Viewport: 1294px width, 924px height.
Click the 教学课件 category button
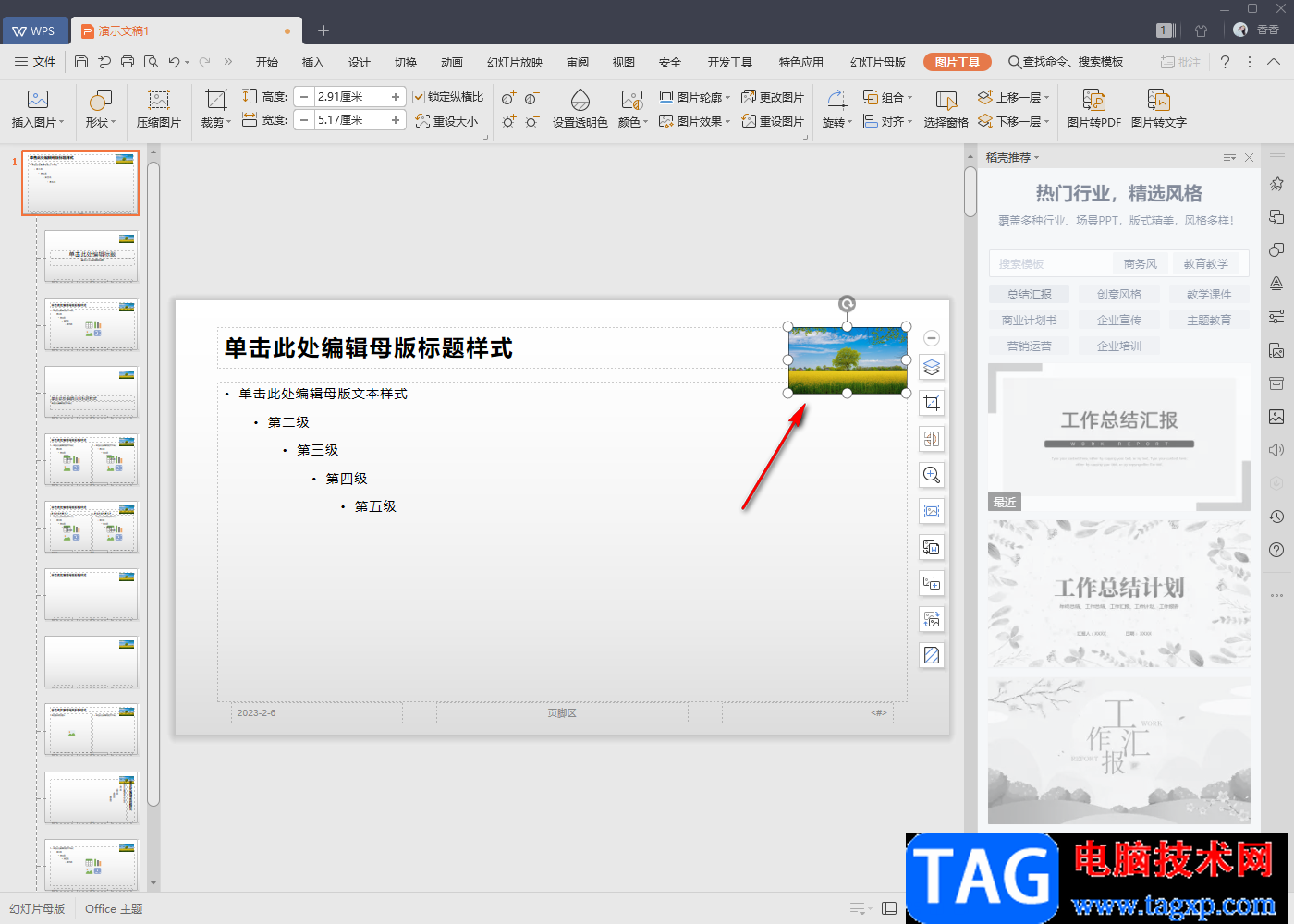click(x=1209, y=294)
